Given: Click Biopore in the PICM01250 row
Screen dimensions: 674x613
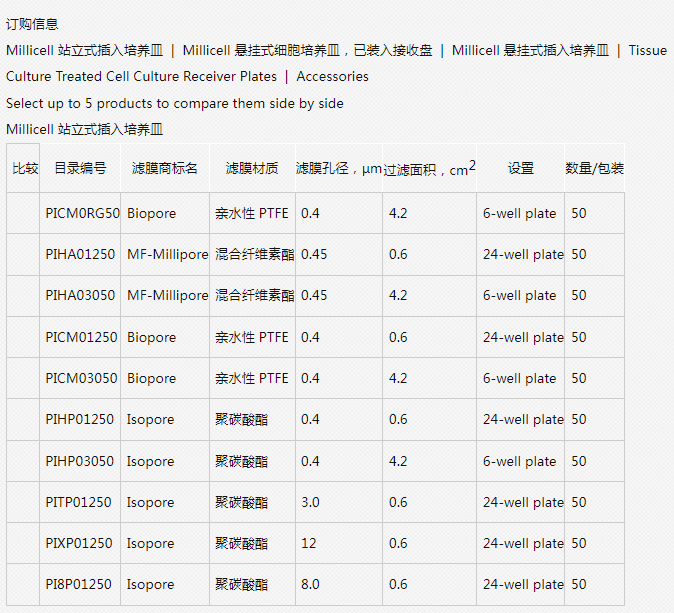Looking at the screenshot, I should click(151, 337).
